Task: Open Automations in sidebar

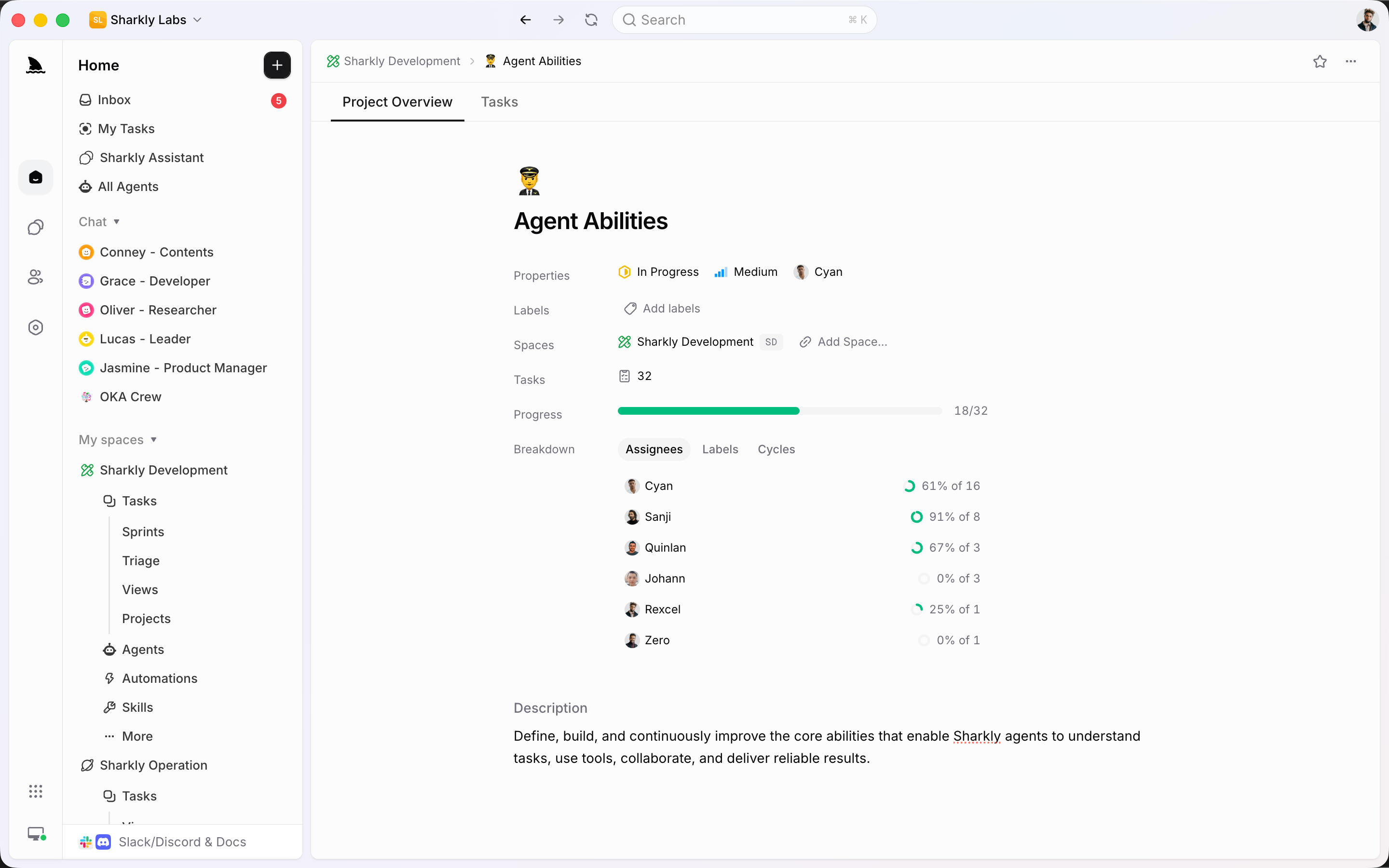Action: tap(150, 678)
